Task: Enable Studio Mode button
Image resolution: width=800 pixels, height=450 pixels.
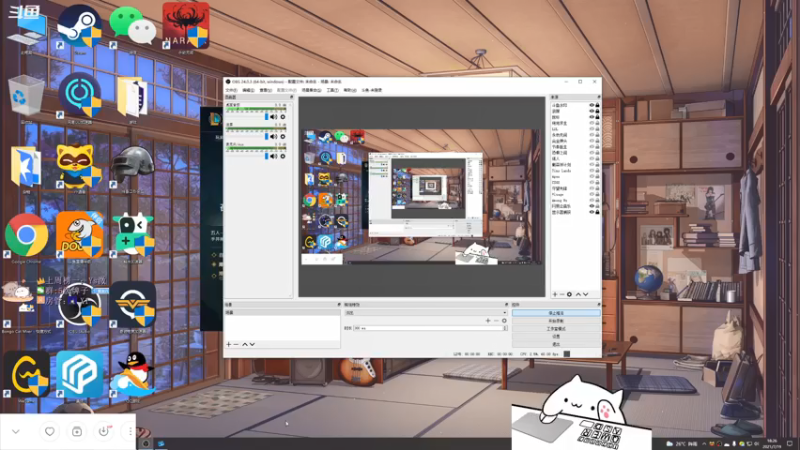Action: click(x=556, y=329)
